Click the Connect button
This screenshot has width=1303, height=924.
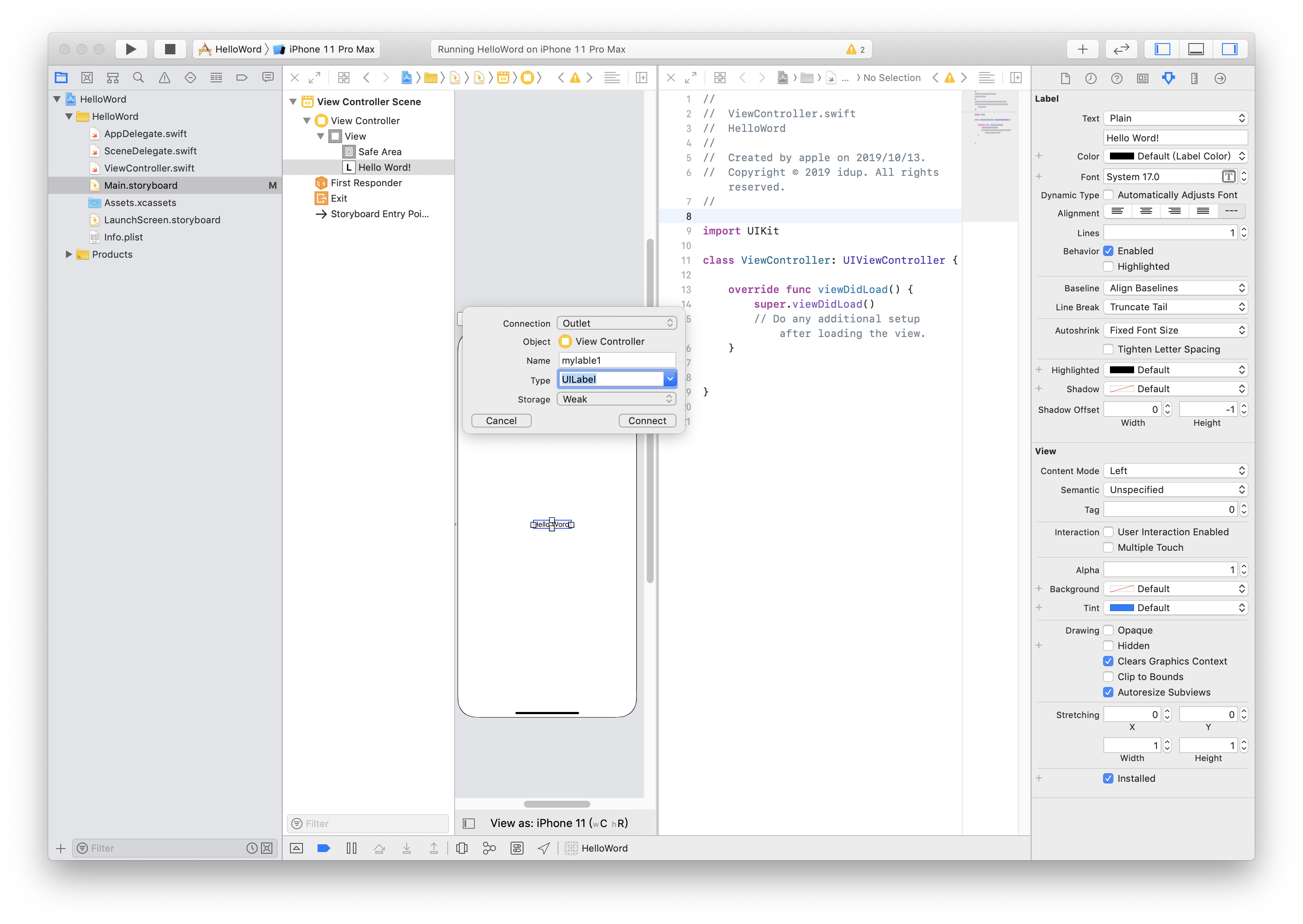tap(647, 421)
